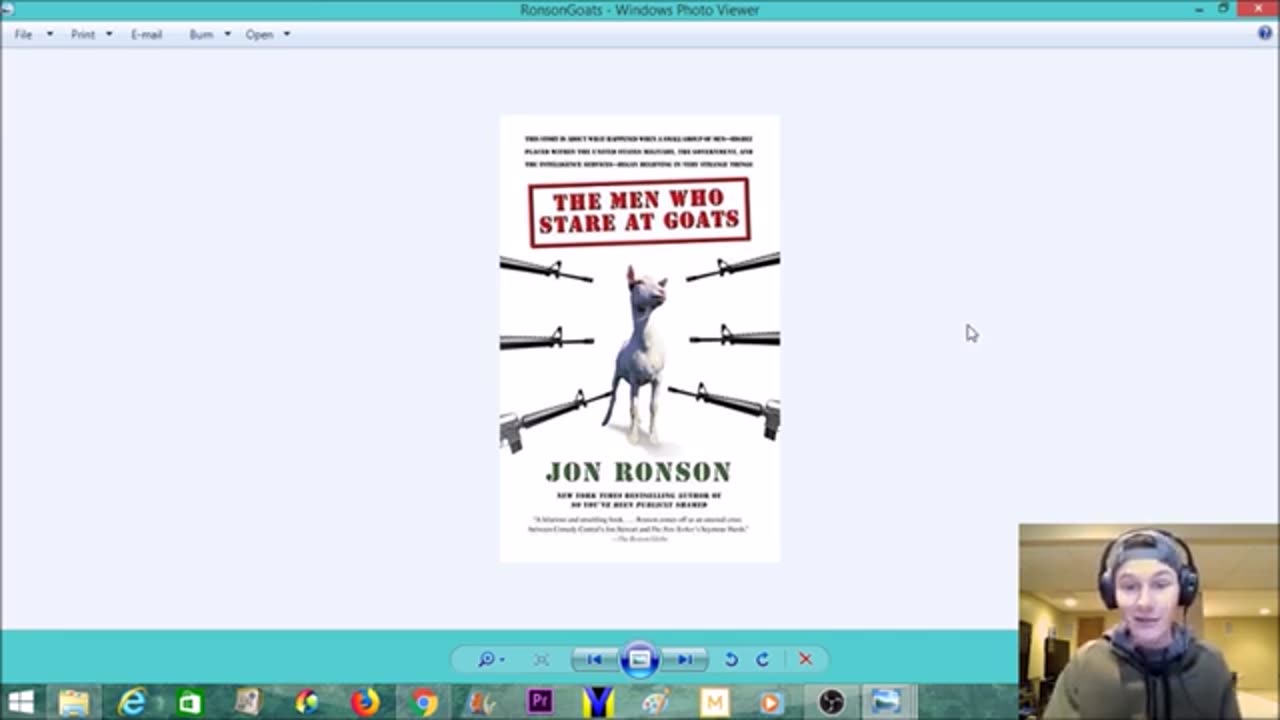1280x720 pixels.
Task: Expand the Open dropdown arrow
Action: pos(286,34)
